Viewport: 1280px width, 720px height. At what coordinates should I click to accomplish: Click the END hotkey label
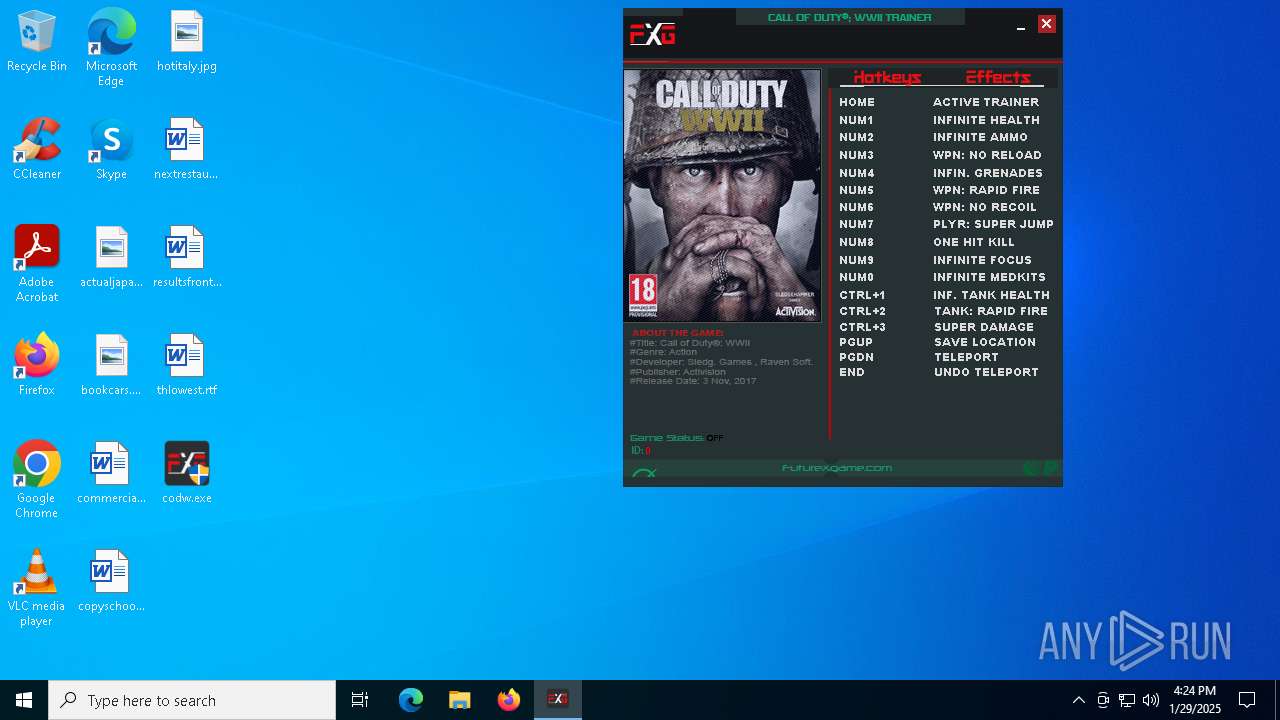[x=852, y=372]
